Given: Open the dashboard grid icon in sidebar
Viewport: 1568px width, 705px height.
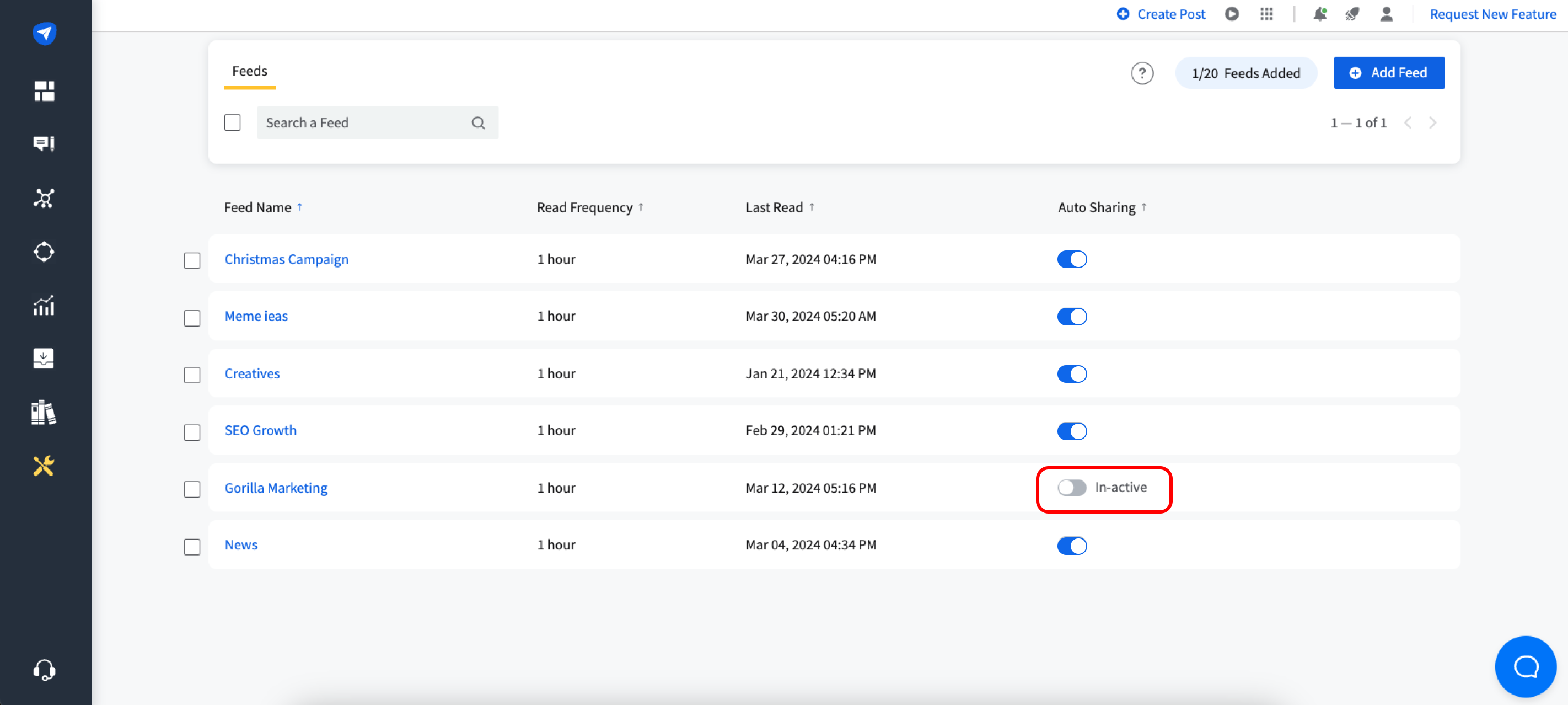Looking at the screenshot, I should [44, 92].
